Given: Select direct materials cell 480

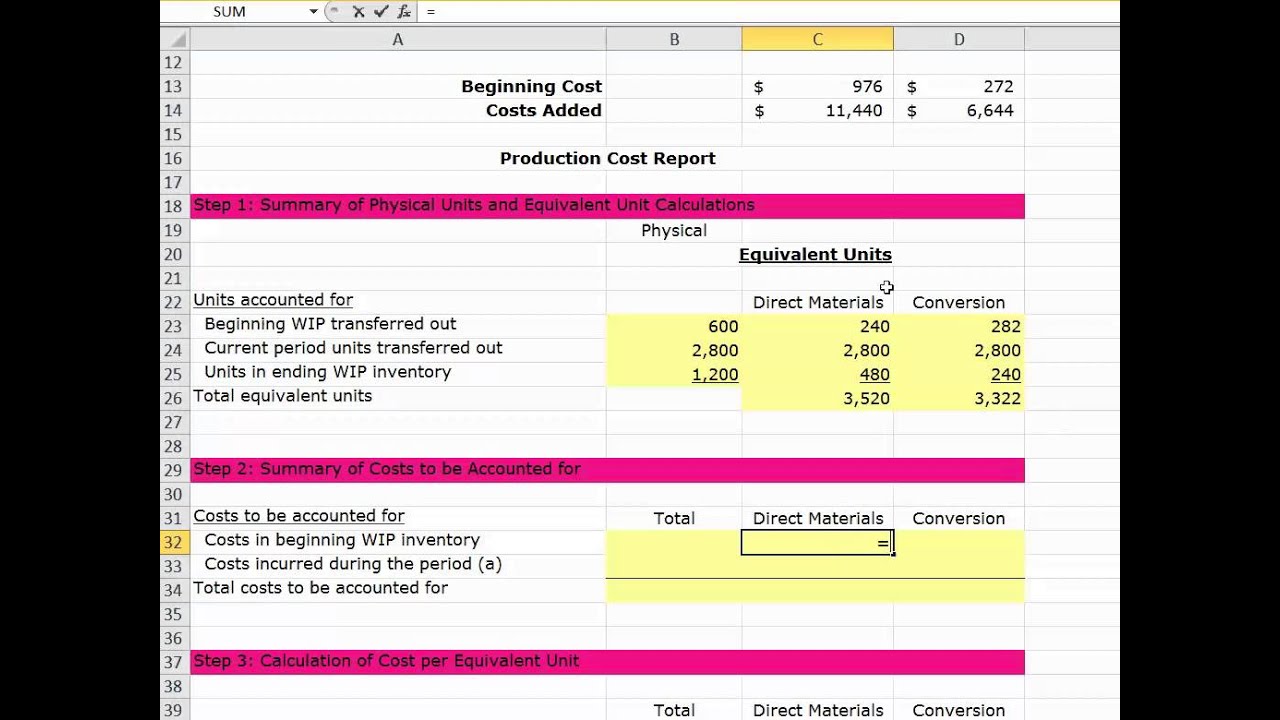Looking at the screenshot, I should tap(817, 374).
